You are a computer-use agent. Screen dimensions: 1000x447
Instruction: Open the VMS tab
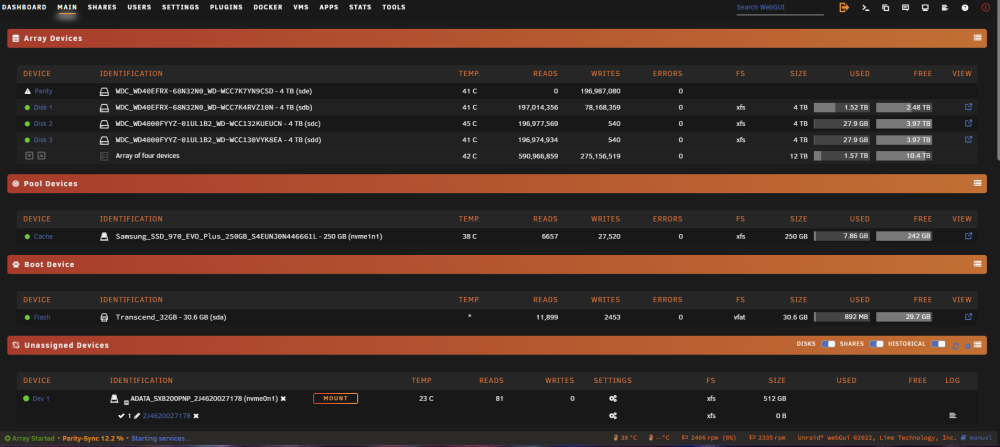[301, 8]
